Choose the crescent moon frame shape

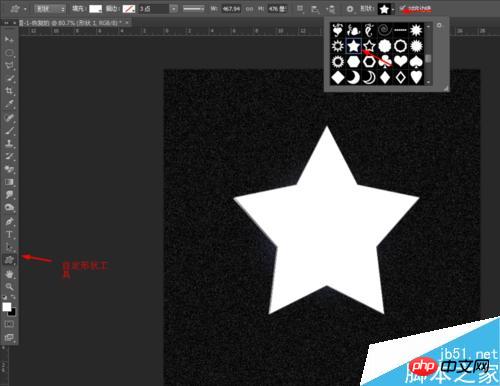tap(369, 77)
